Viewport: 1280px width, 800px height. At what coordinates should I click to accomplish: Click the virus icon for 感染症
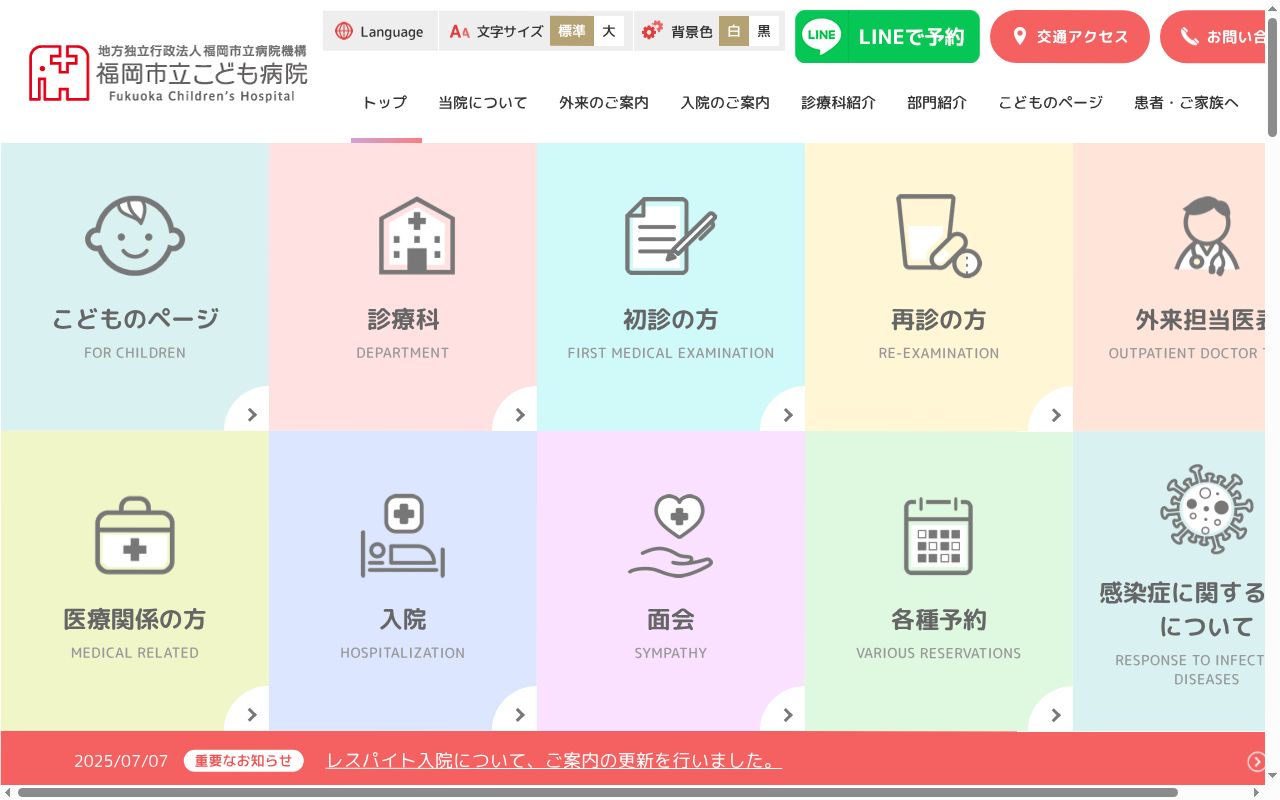coord(1206,508)
